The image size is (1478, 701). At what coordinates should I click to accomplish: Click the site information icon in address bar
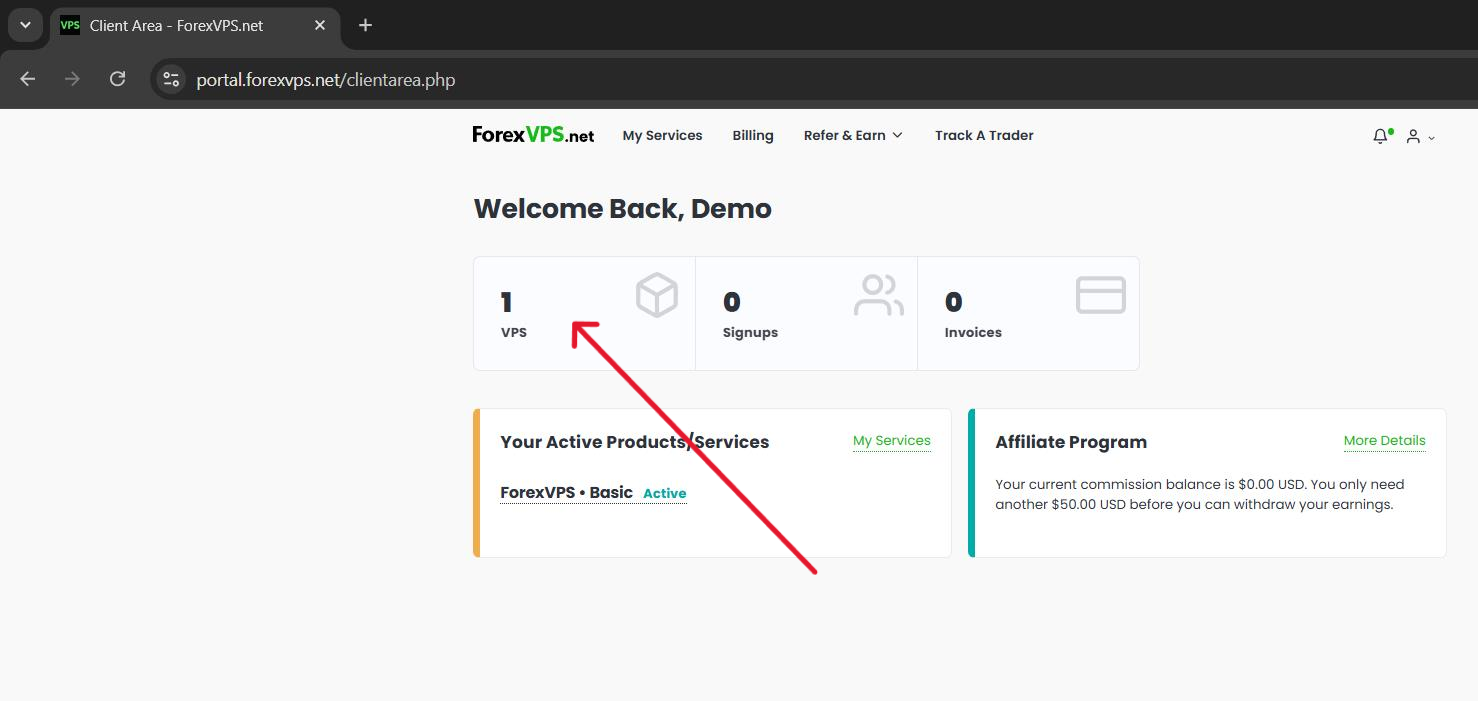click(171, 79)
